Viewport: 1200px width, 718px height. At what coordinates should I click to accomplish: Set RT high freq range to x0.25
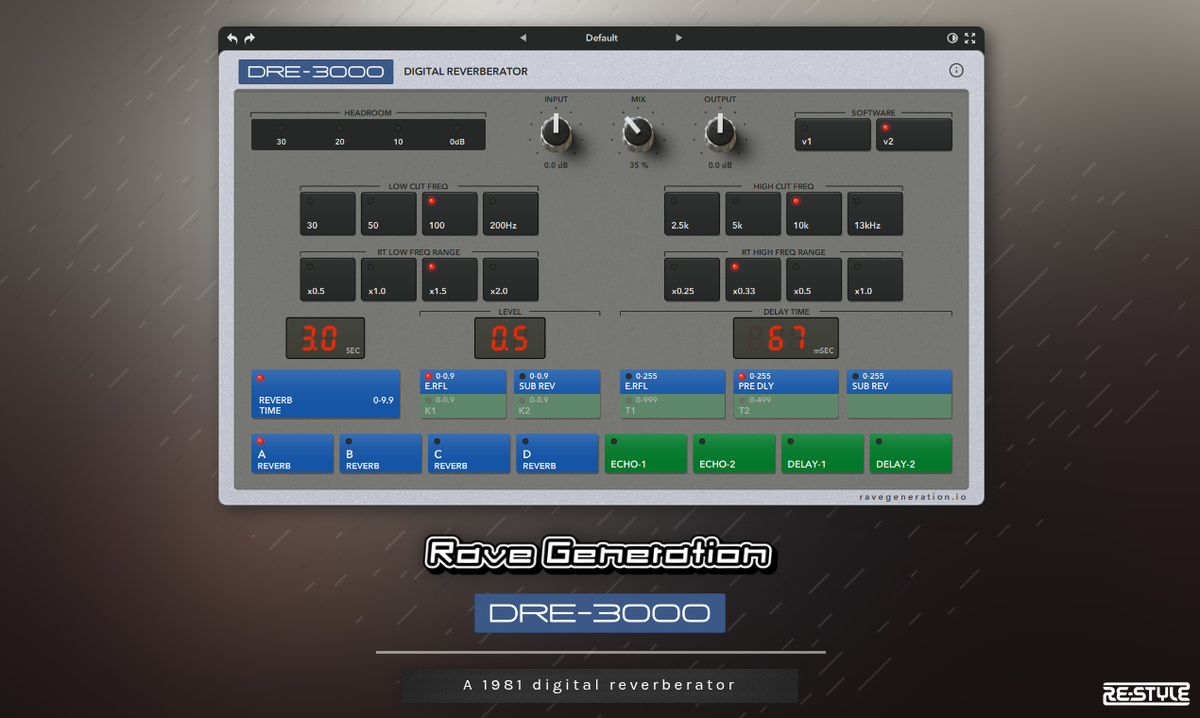[x=693, y=280]
